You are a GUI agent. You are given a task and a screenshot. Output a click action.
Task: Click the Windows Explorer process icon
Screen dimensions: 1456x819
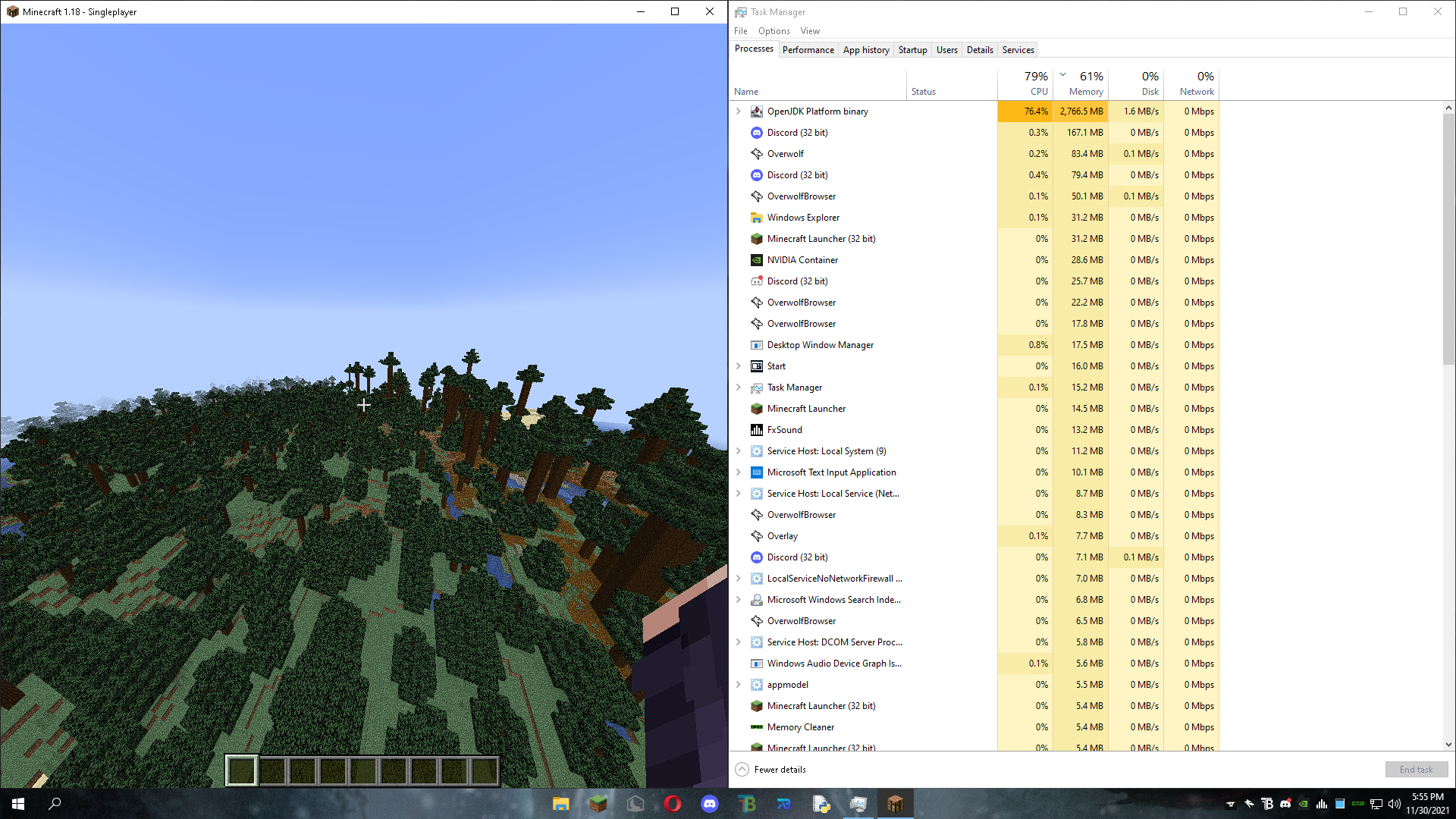[756, 218]
